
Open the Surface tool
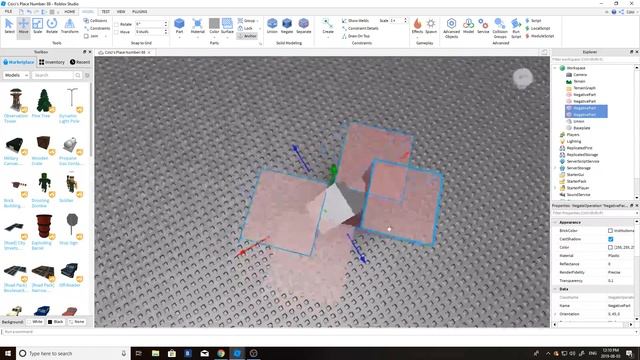(227, 25)
